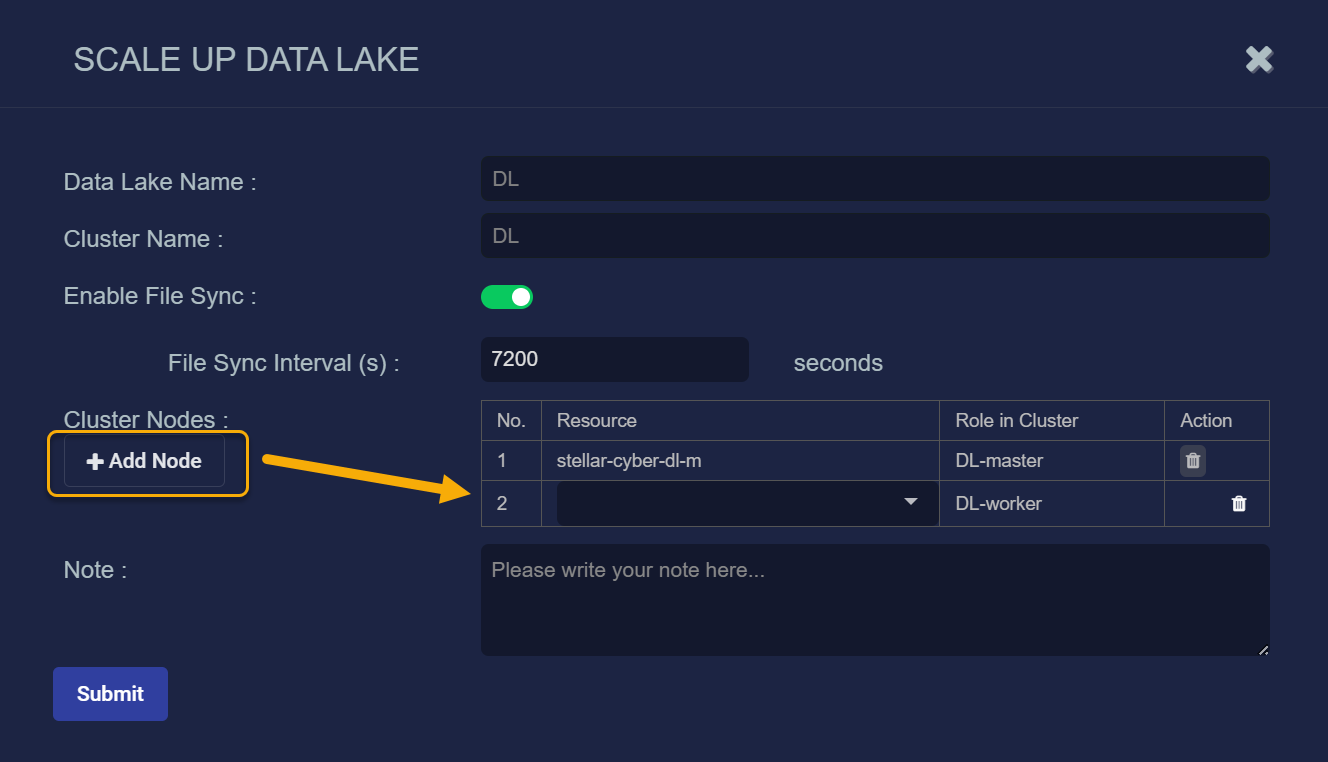Disable the Enable File Sync switch

(x=507, y=297)
